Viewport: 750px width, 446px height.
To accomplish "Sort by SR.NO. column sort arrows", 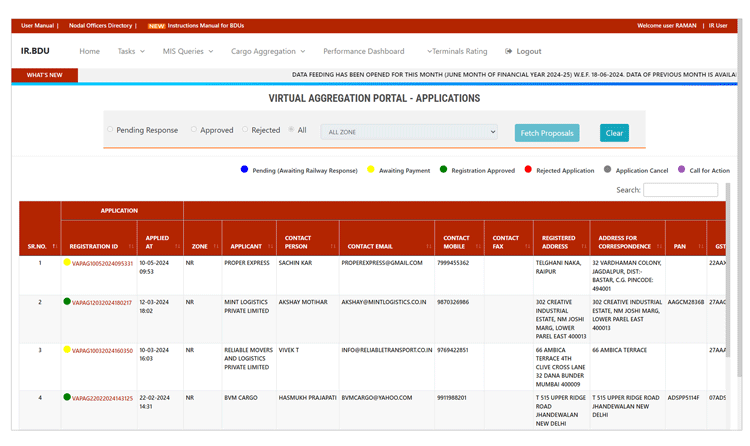I will pos(55,246).
